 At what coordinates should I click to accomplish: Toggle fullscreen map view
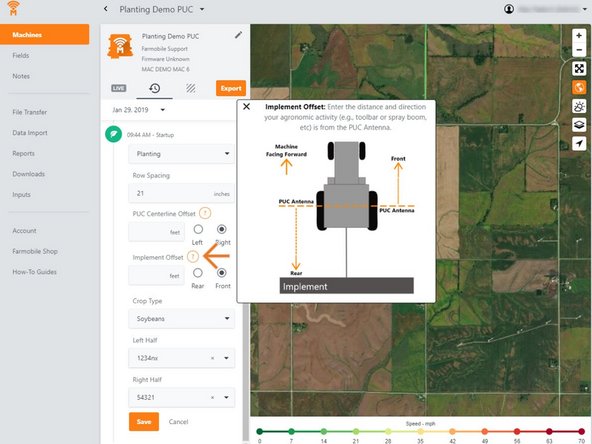click(579, 69)
